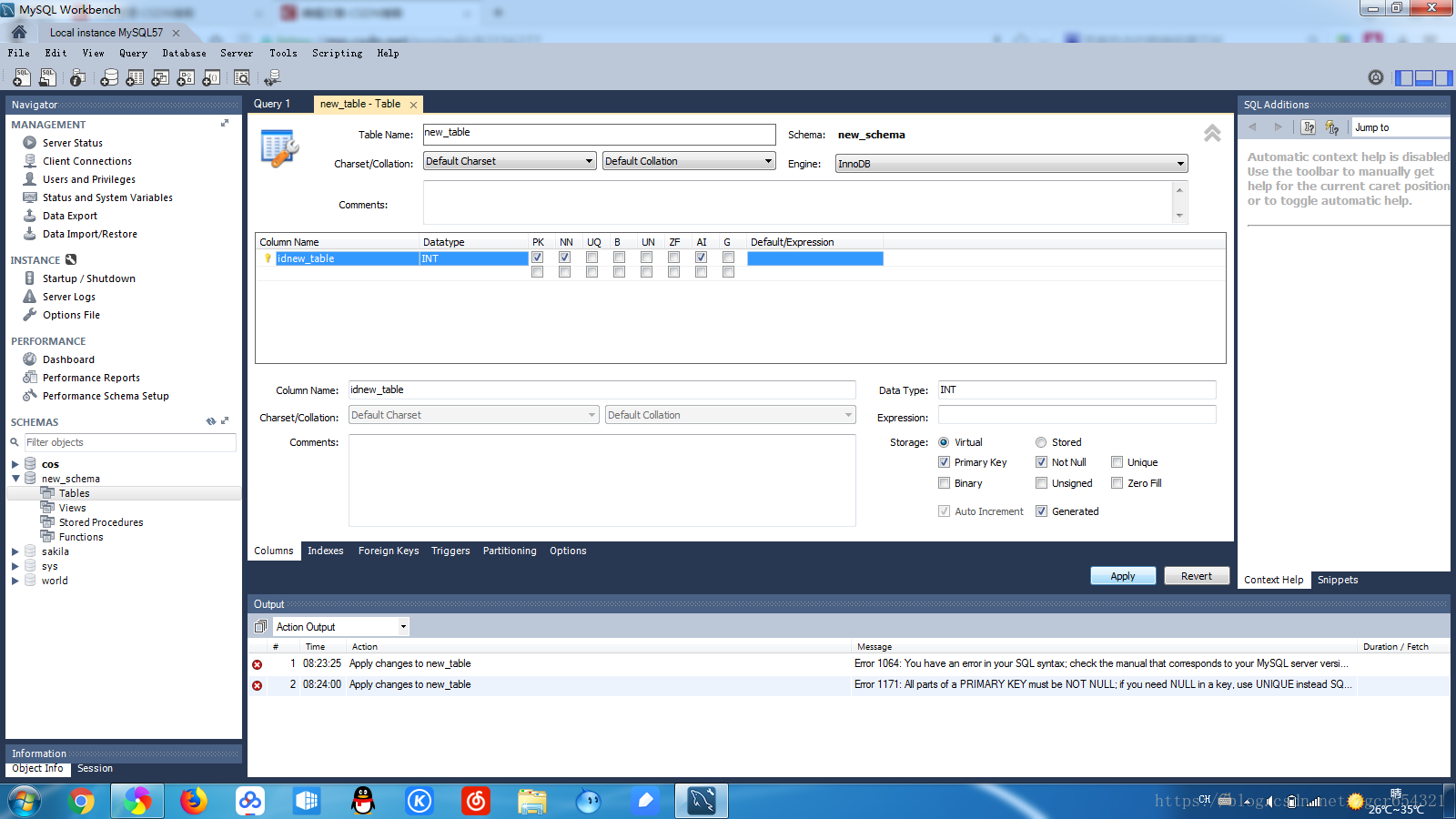Open the Scripting menu

pos(337,53)
